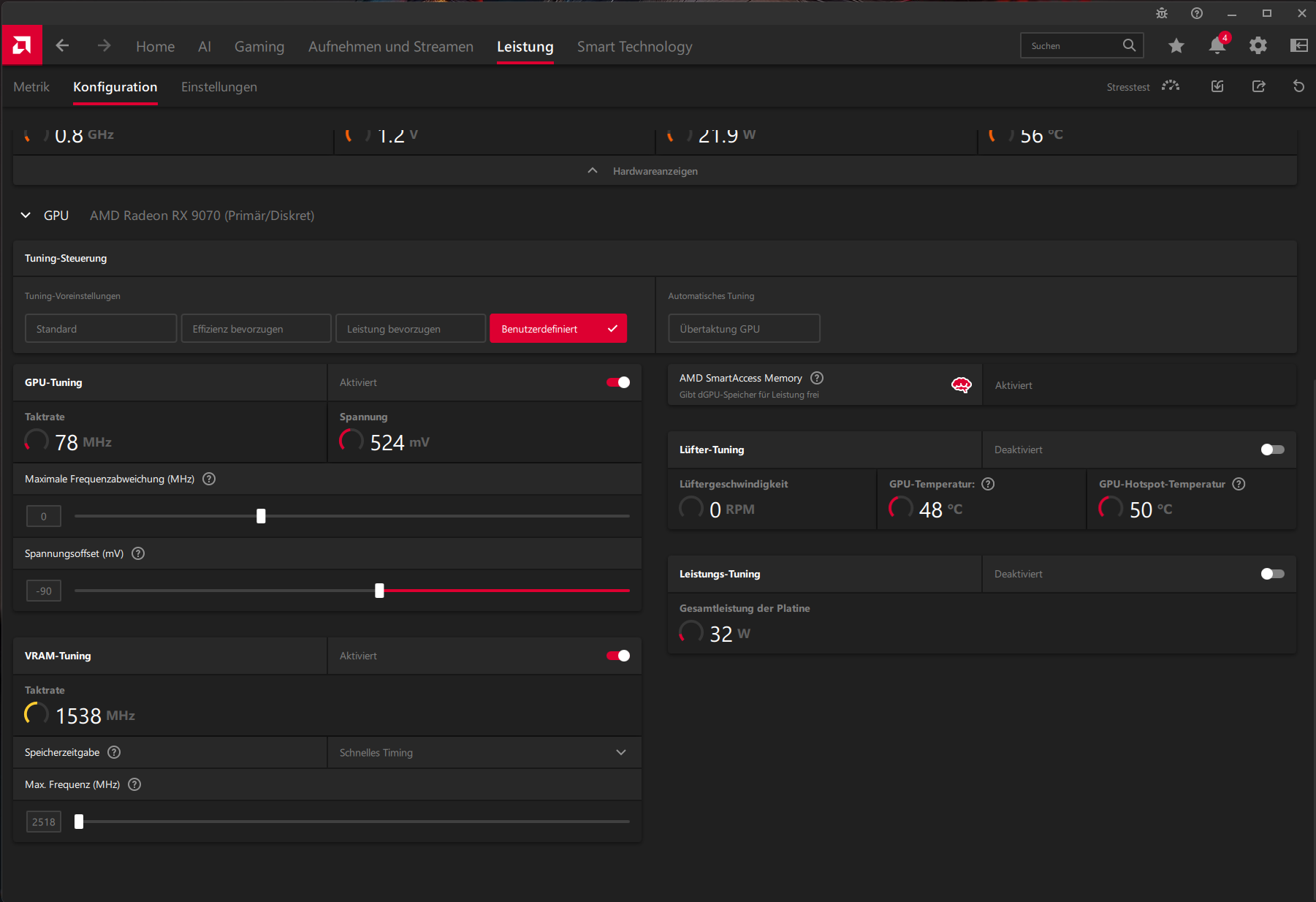
Task: Enable Leistungs-Tuning switch
Action: [1272, 574]
